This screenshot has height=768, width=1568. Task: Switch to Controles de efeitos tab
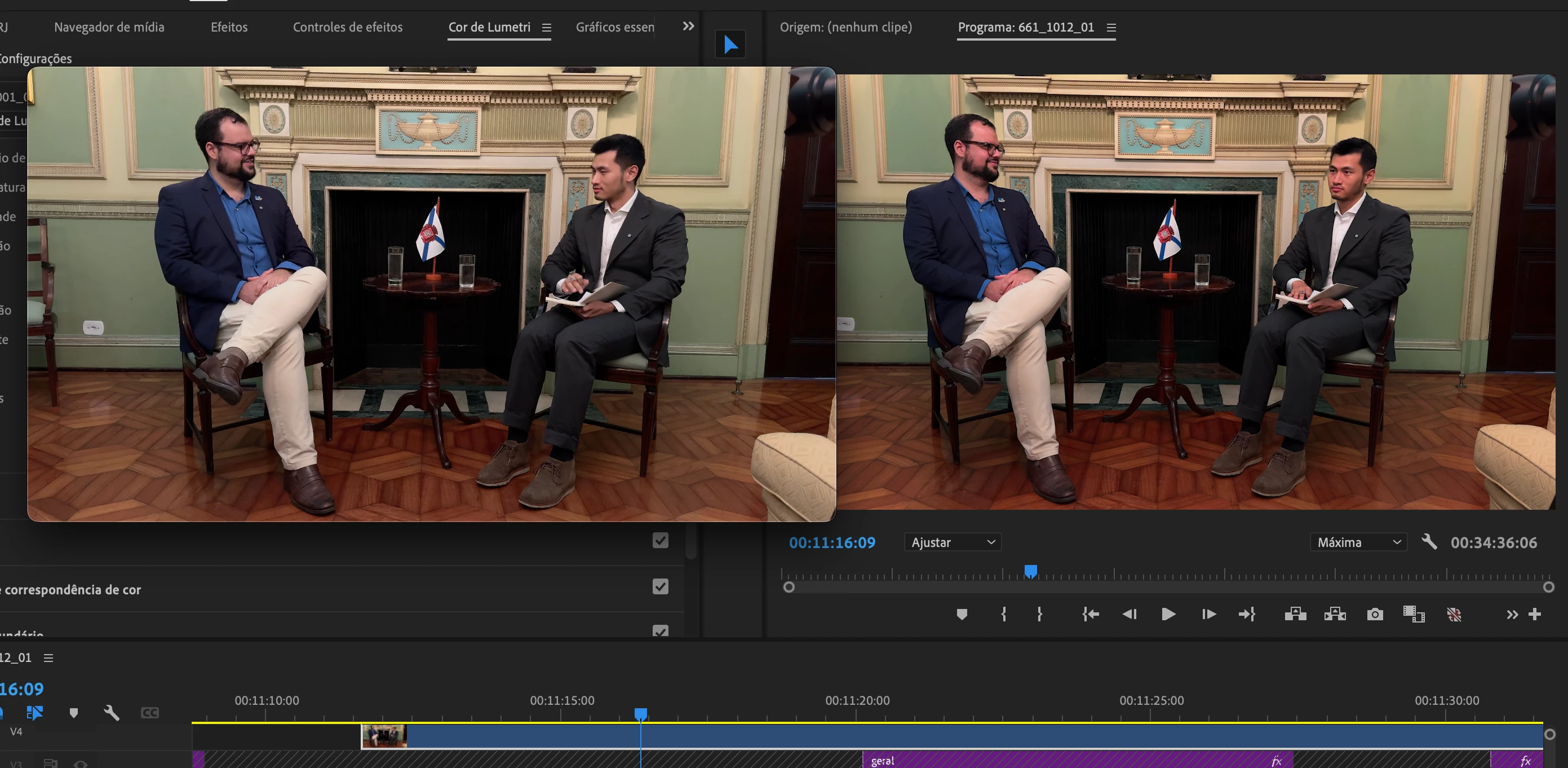pos(348,28)
